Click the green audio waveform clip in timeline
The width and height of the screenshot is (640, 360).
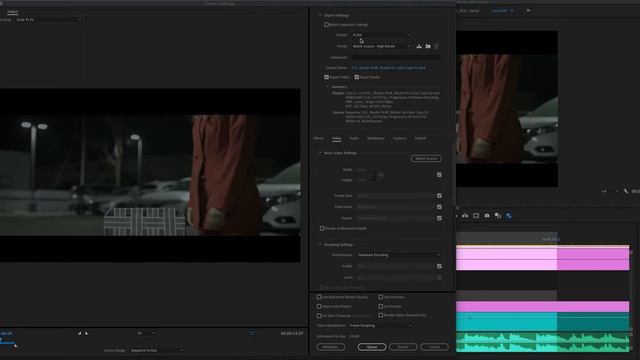point(542,342)
